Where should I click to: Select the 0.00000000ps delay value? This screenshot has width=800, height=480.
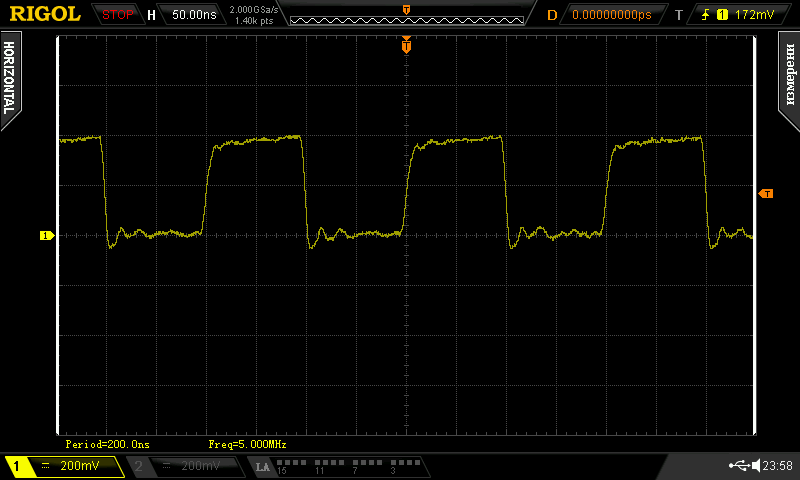pos(611,15)
